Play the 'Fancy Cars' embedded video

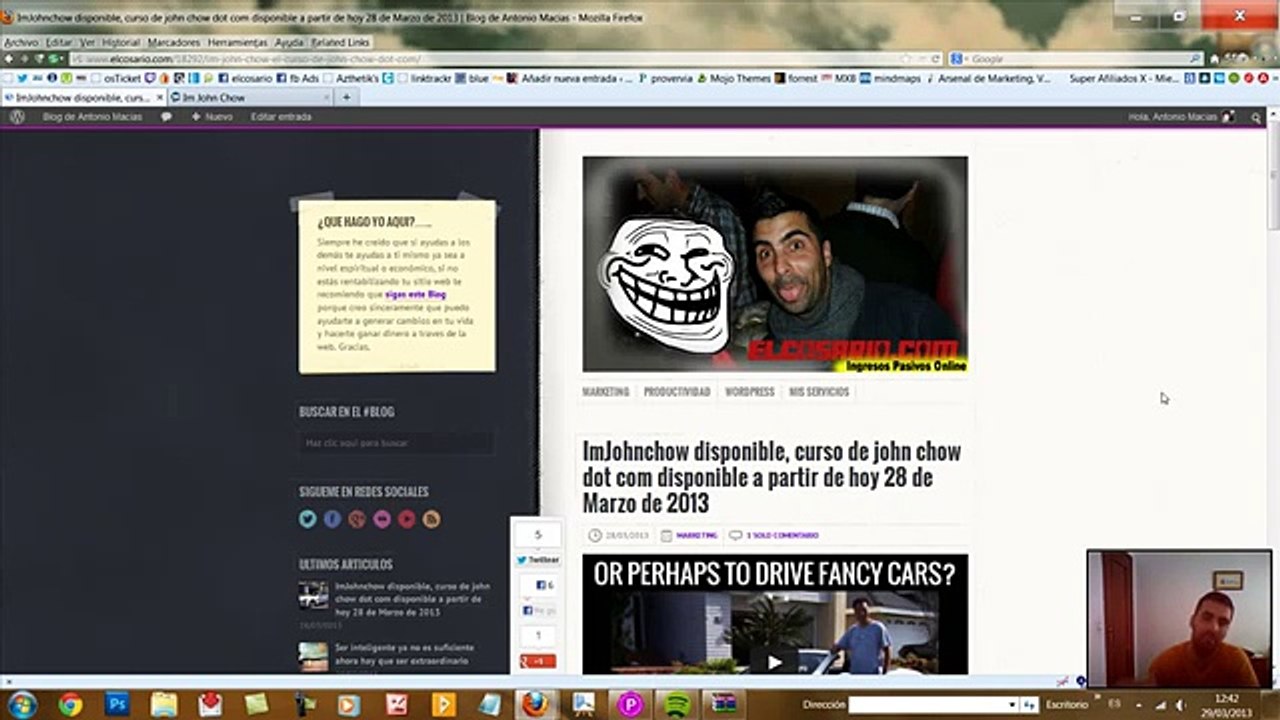click(774, 661)
